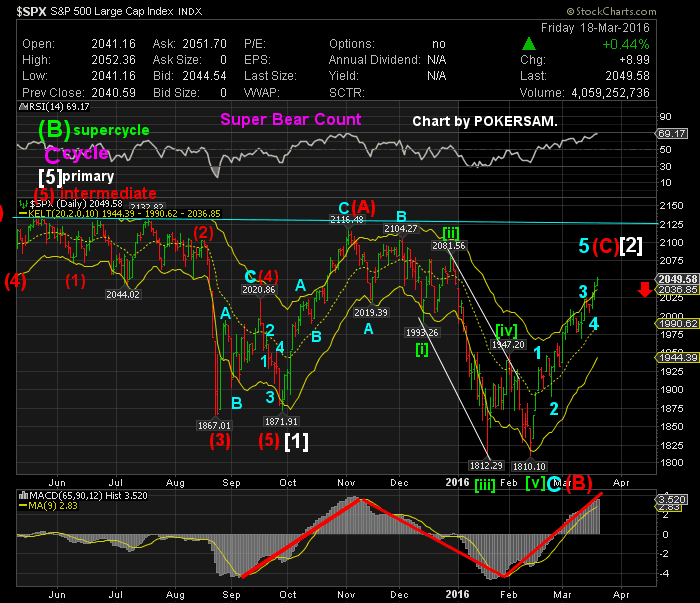Screen dimensions: 700x603
Task: Click the white [2] wave label at right
Action: coord(632,246)
